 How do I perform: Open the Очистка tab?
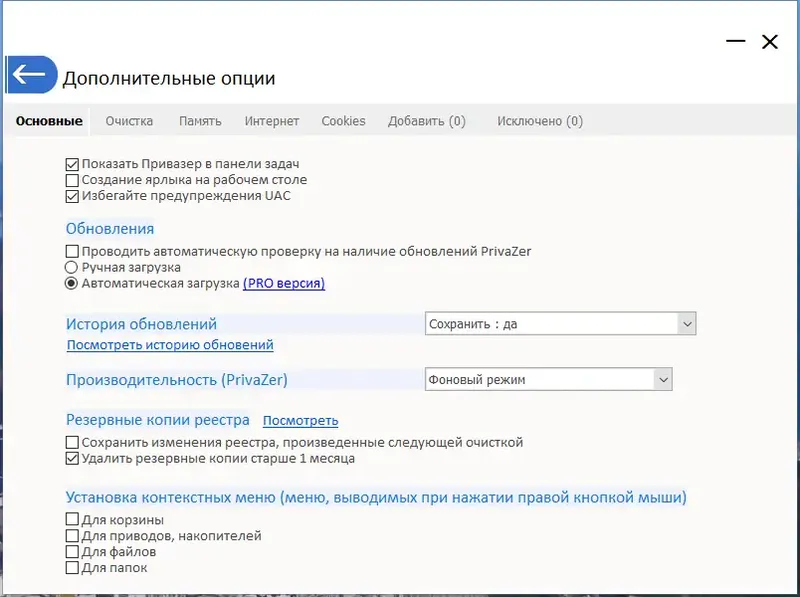tap(129, 121)
